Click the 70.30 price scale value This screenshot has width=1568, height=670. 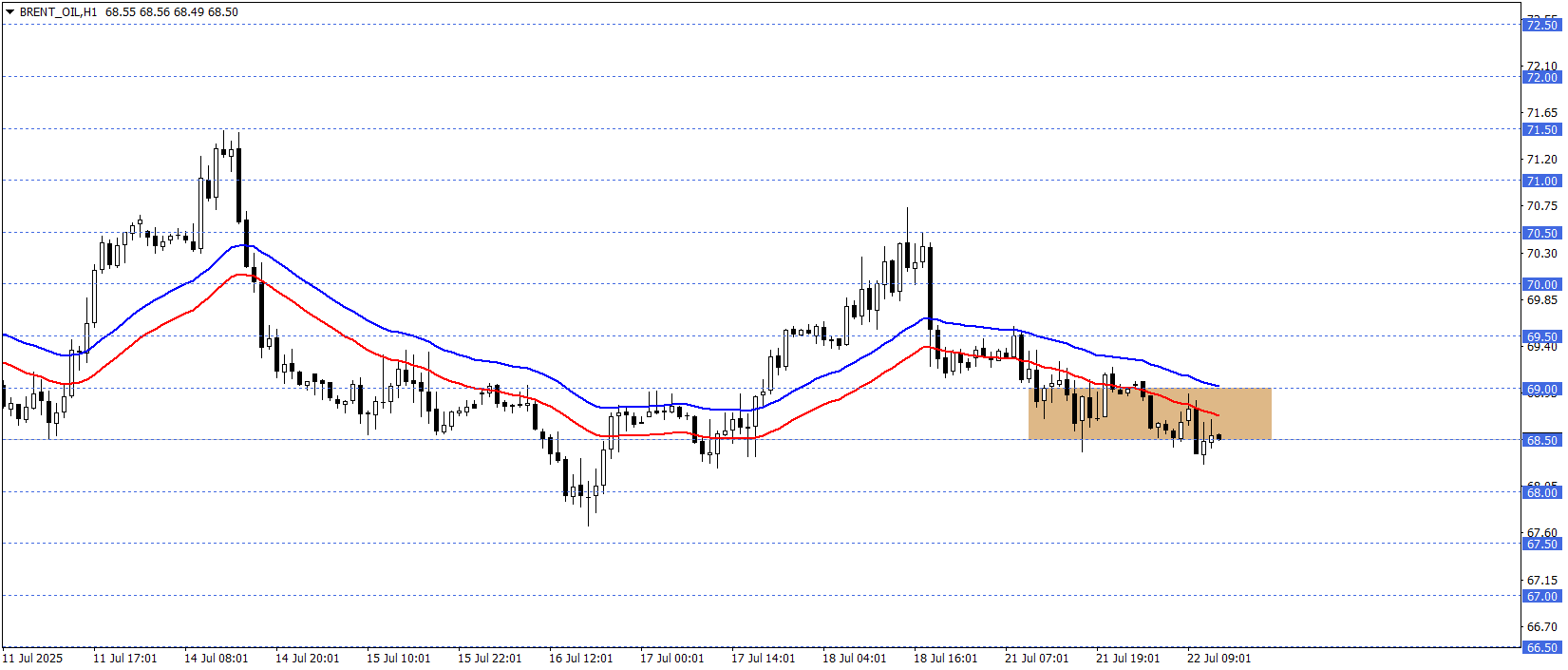(x=1541, y=254)
